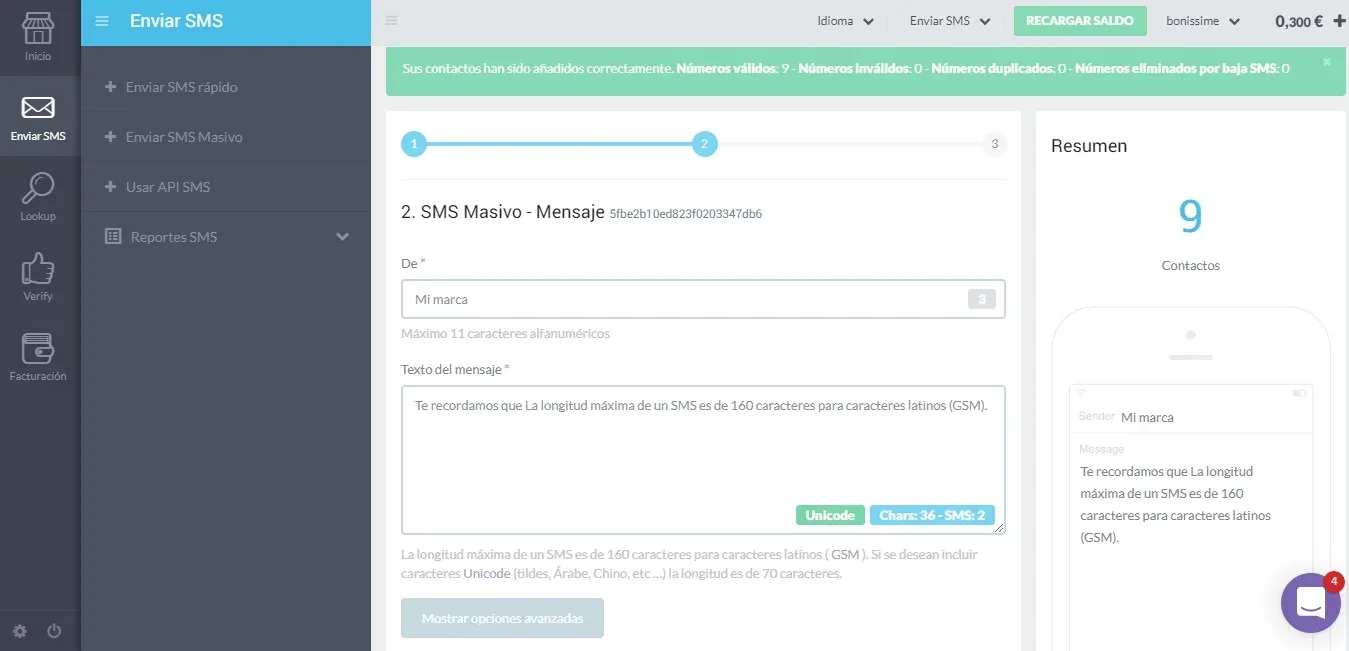This screenshot has width=1349, height=651.
Task: Click the Chars: 36 - SMS: 2 counter
Action: click(x=932, y=515)
